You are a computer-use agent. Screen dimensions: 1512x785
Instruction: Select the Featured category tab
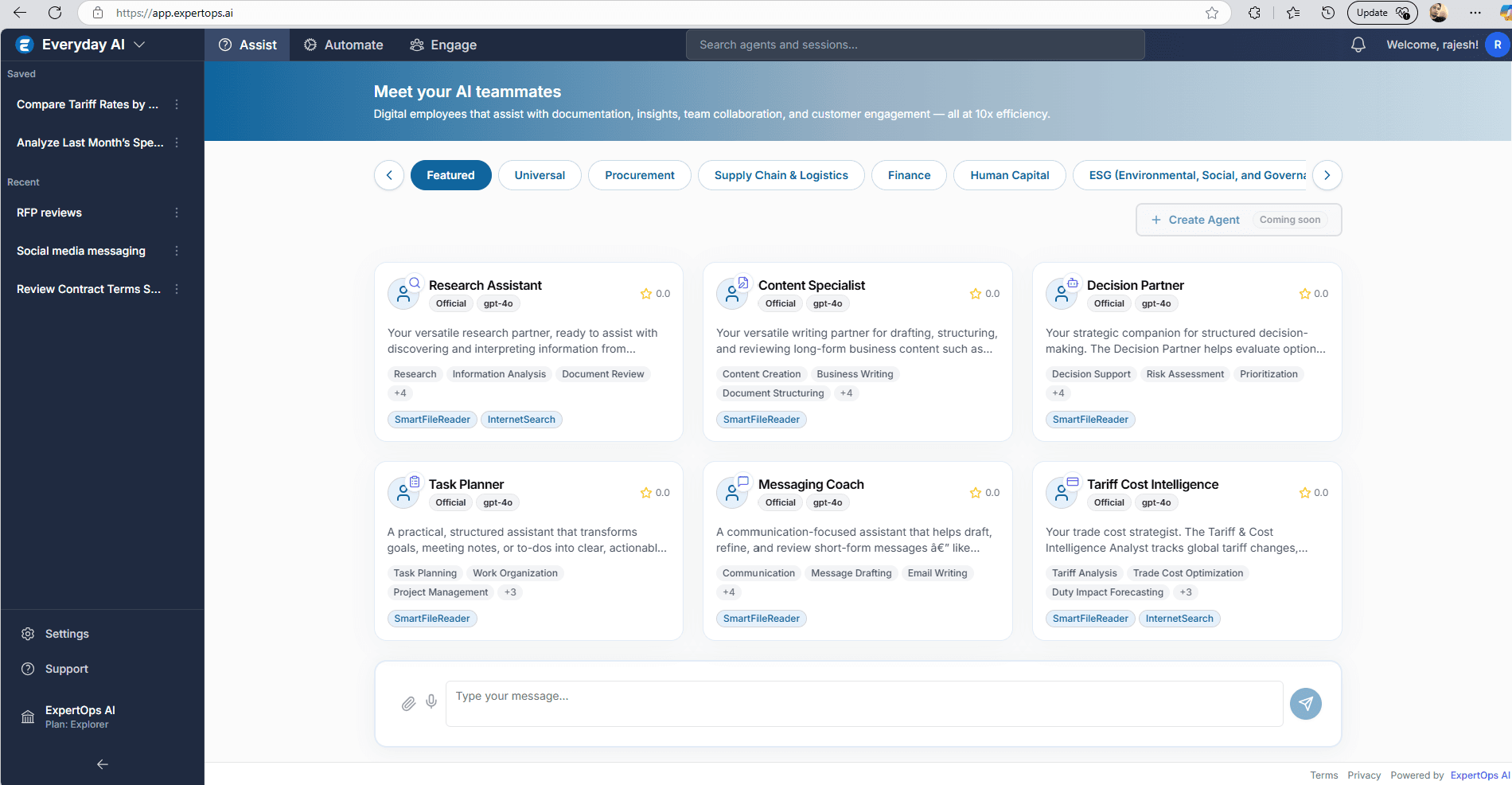coord(450,175)
